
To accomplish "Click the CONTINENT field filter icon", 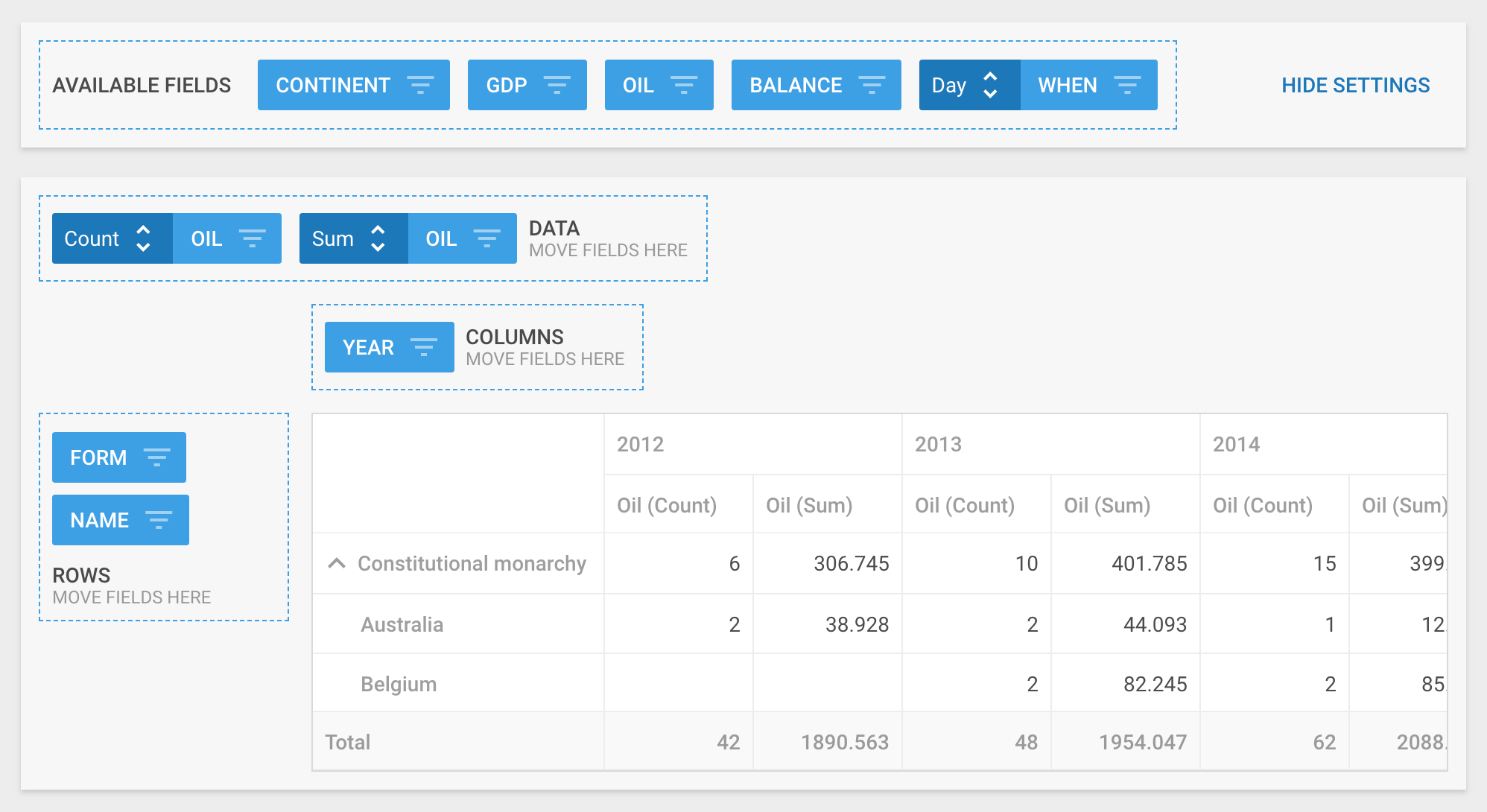I will click(x=420, y=85).
